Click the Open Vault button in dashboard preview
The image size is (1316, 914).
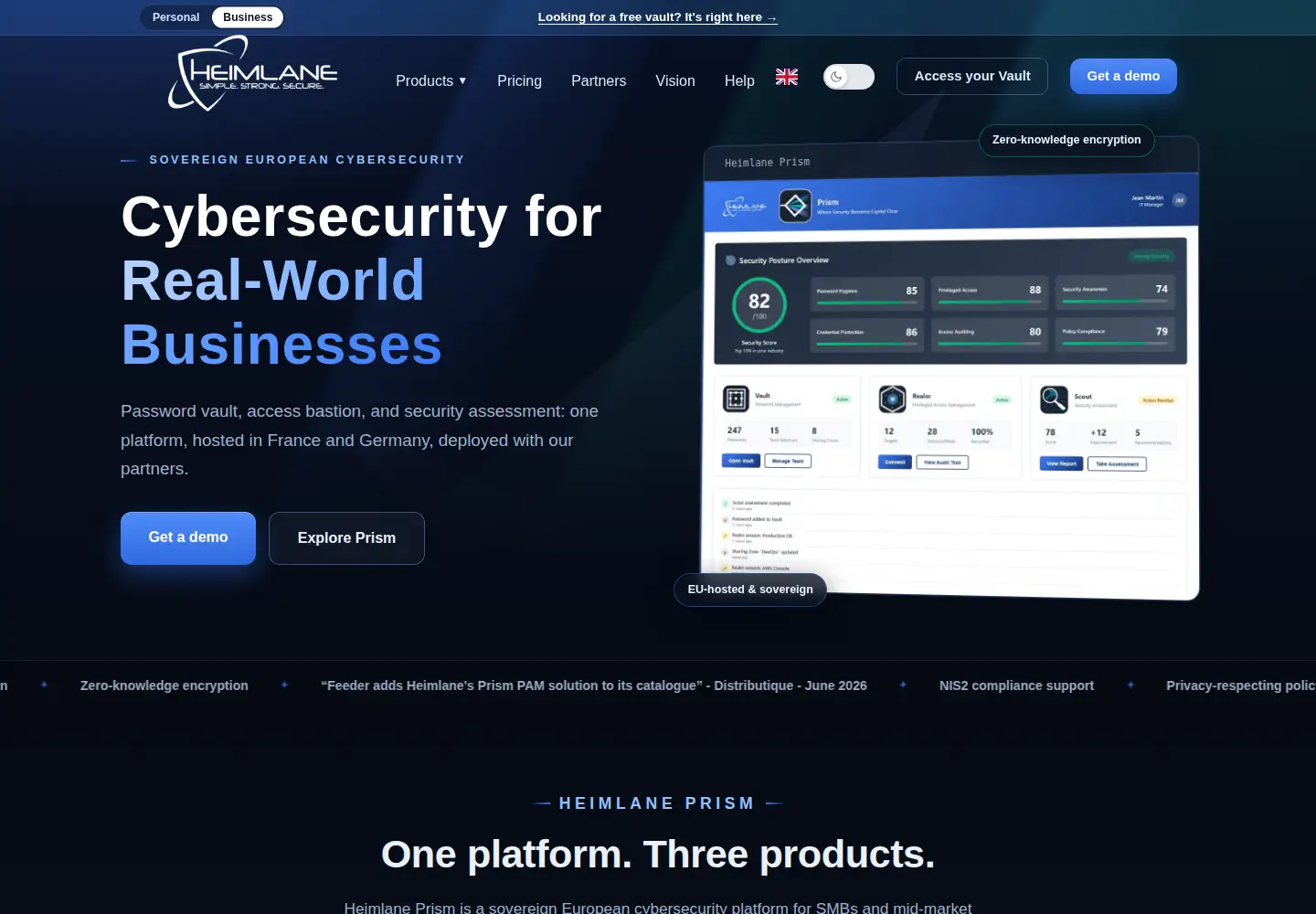pyautogui.click(x=741, y=461)
